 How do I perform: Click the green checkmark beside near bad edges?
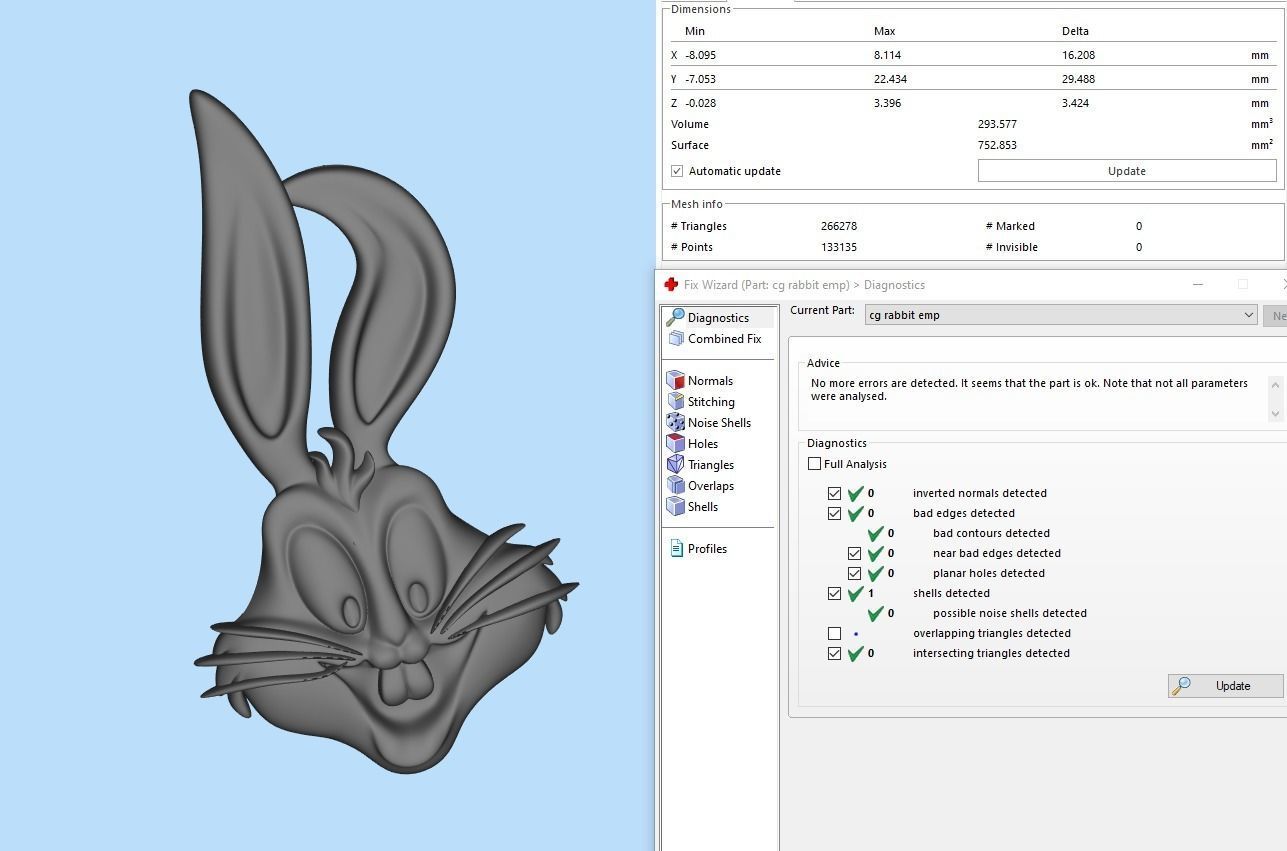click(875, 553)
